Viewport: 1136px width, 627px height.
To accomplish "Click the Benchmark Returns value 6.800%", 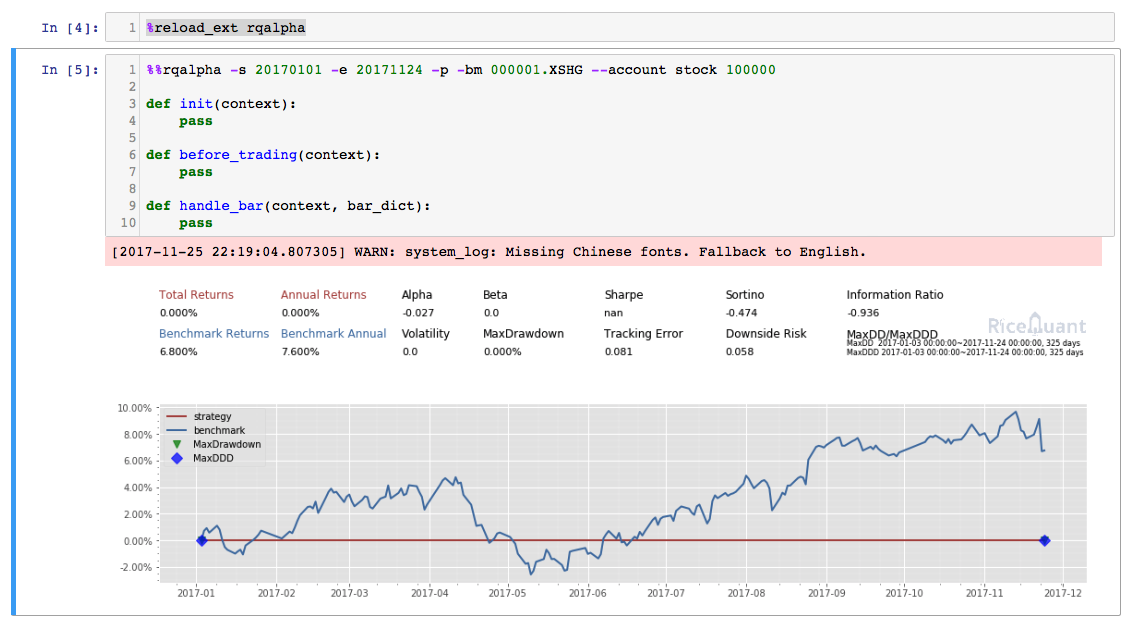I will pyautogui.click(x=178, y=352).
